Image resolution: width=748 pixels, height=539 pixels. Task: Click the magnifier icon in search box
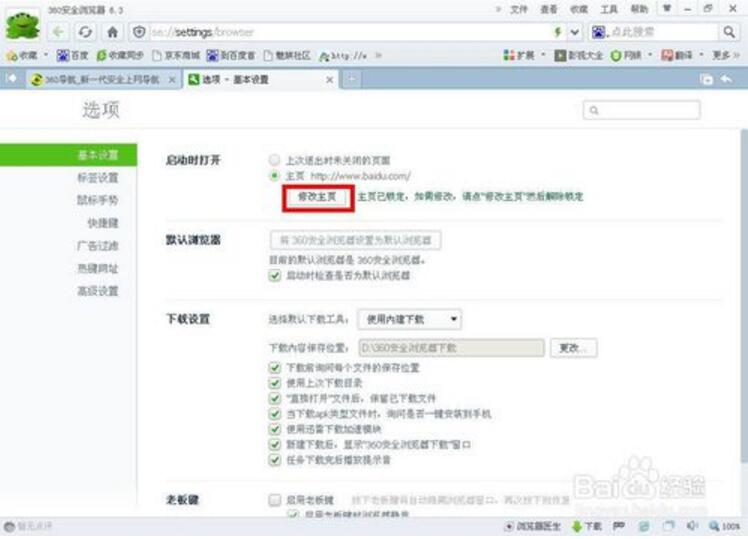pyautogui.click(x=728, y=32)
